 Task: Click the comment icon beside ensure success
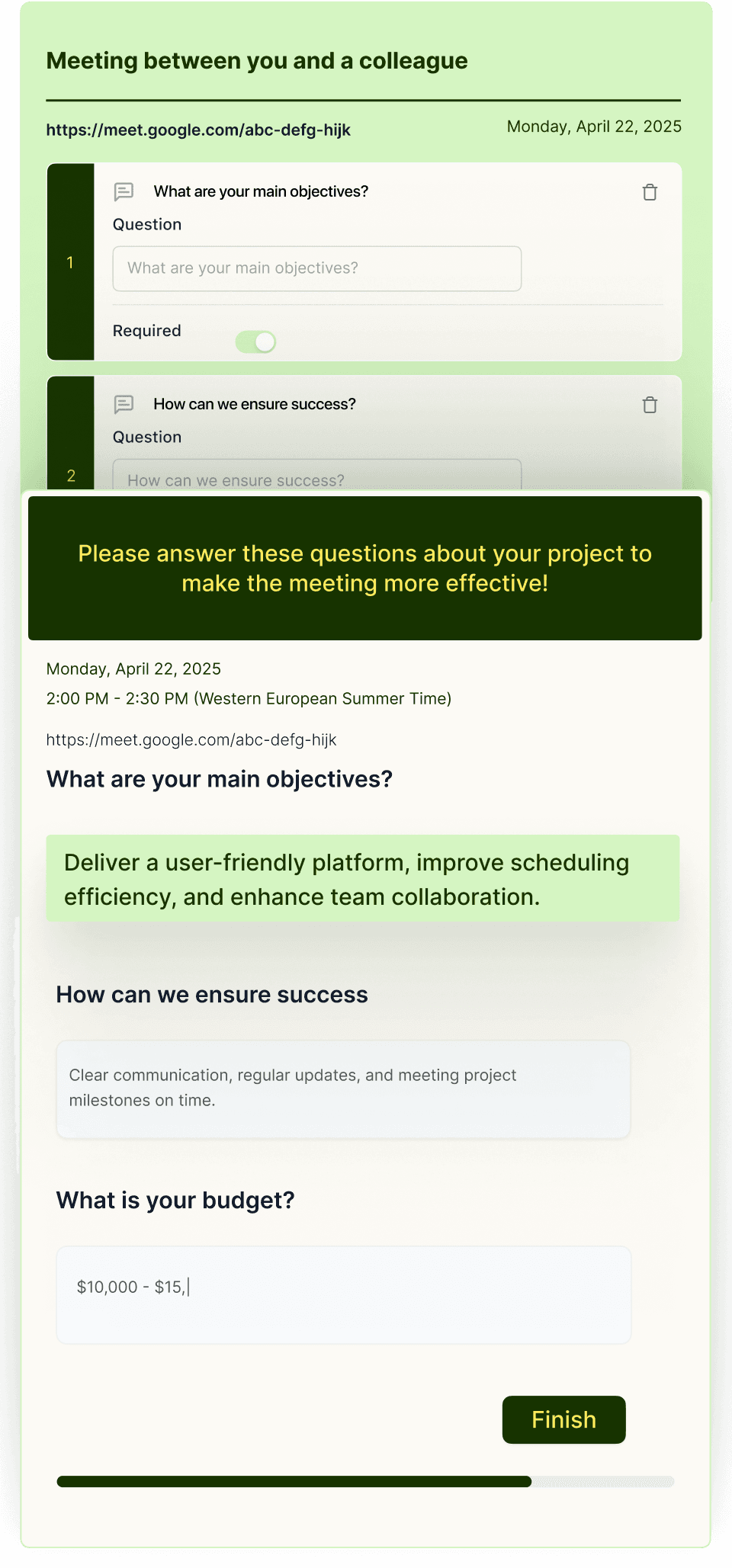124,404
